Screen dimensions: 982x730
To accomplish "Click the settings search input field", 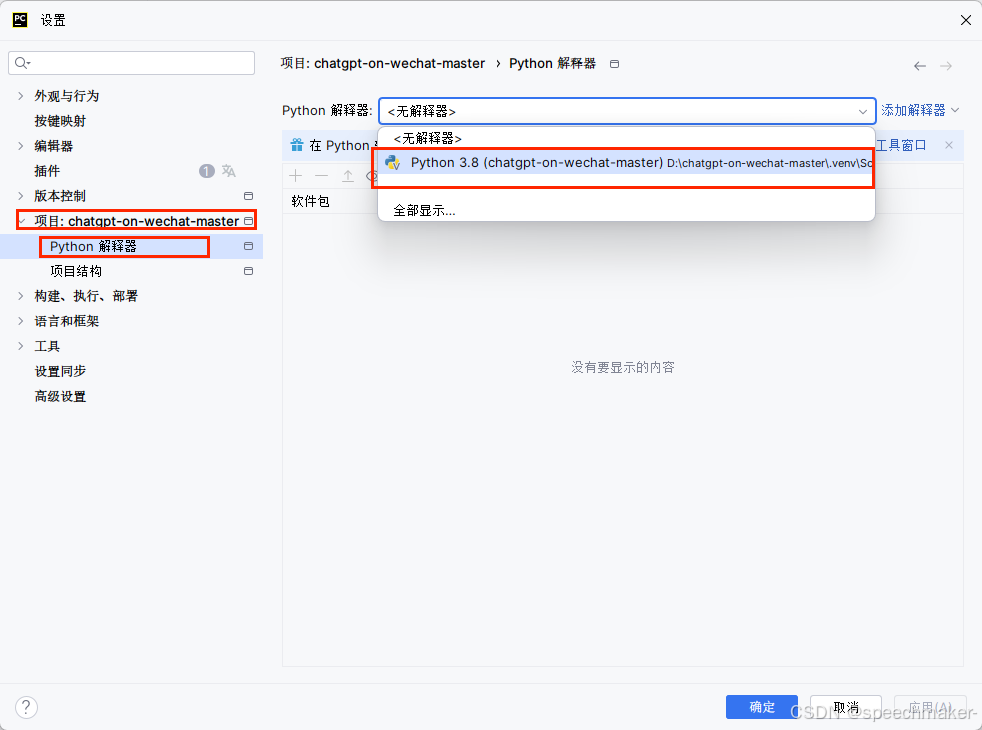I will click(132, 63).
